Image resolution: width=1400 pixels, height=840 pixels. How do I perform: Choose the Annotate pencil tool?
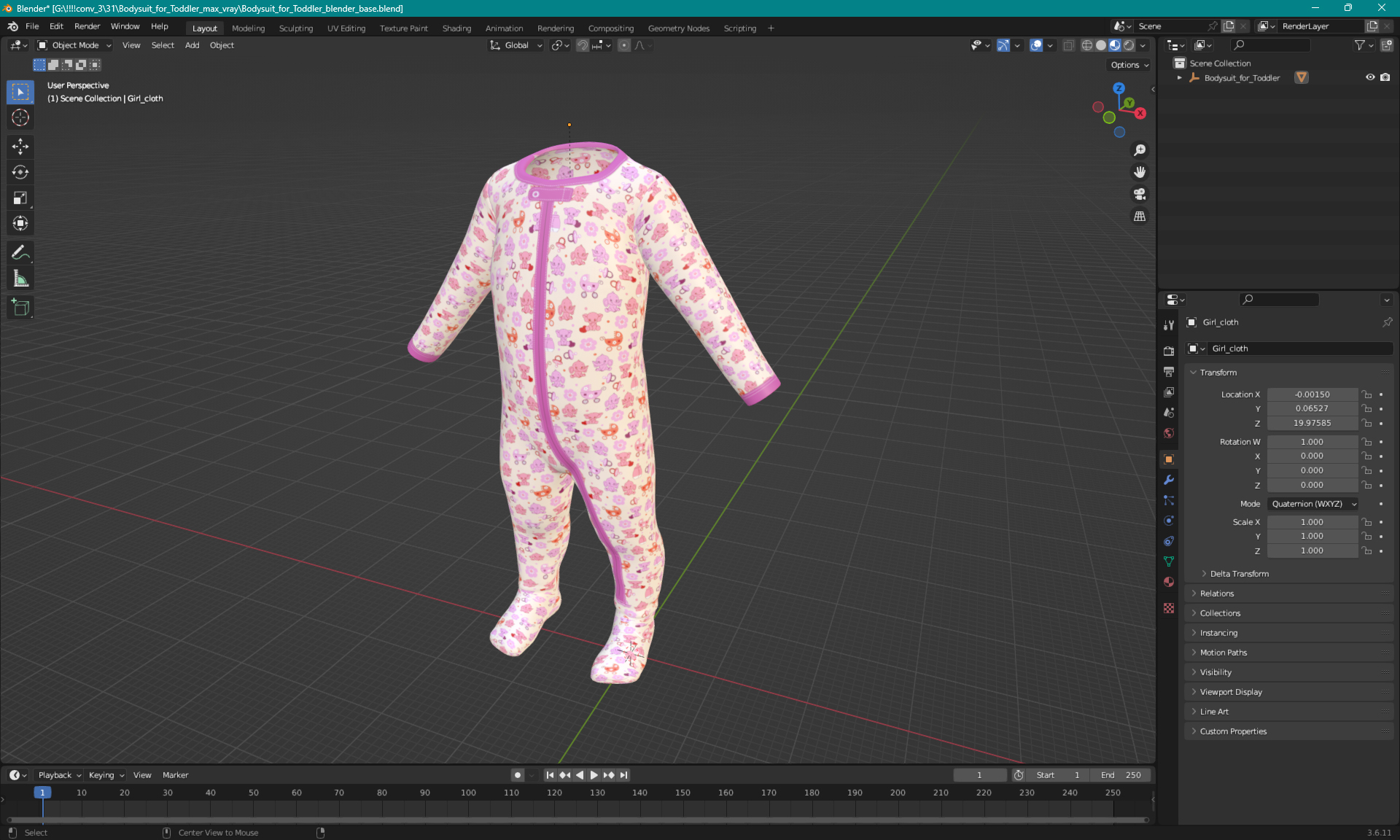point(20,253)
